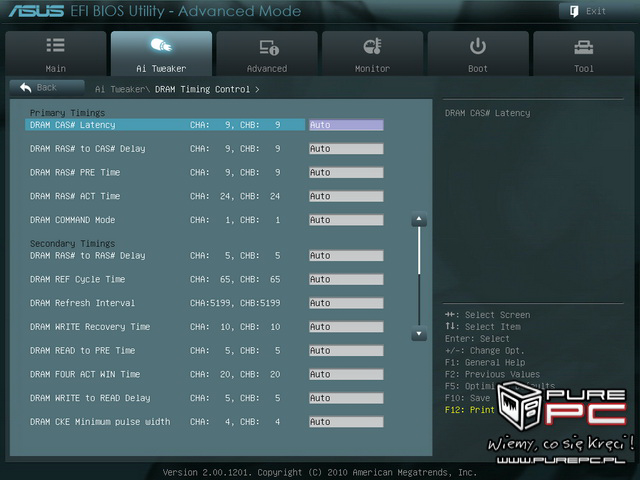Click DRAM WRITE to READ Delay Auto field
The image size is (640, 480).
point(346,398)
